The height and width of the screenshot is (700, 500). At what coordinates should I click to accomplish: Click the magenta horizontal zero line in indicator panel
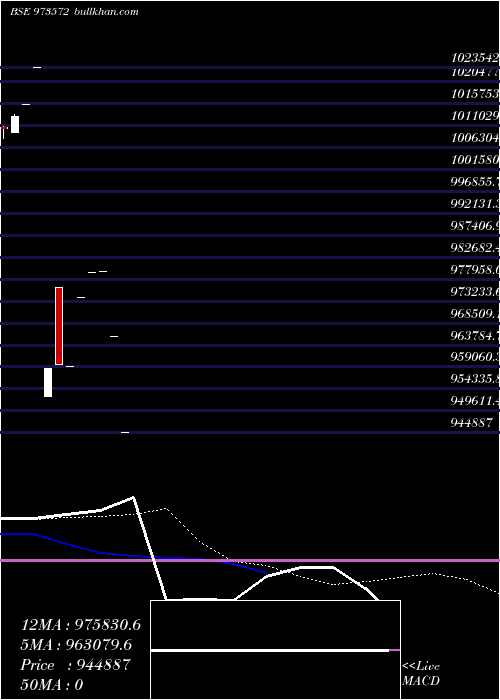tap(250, 560)
